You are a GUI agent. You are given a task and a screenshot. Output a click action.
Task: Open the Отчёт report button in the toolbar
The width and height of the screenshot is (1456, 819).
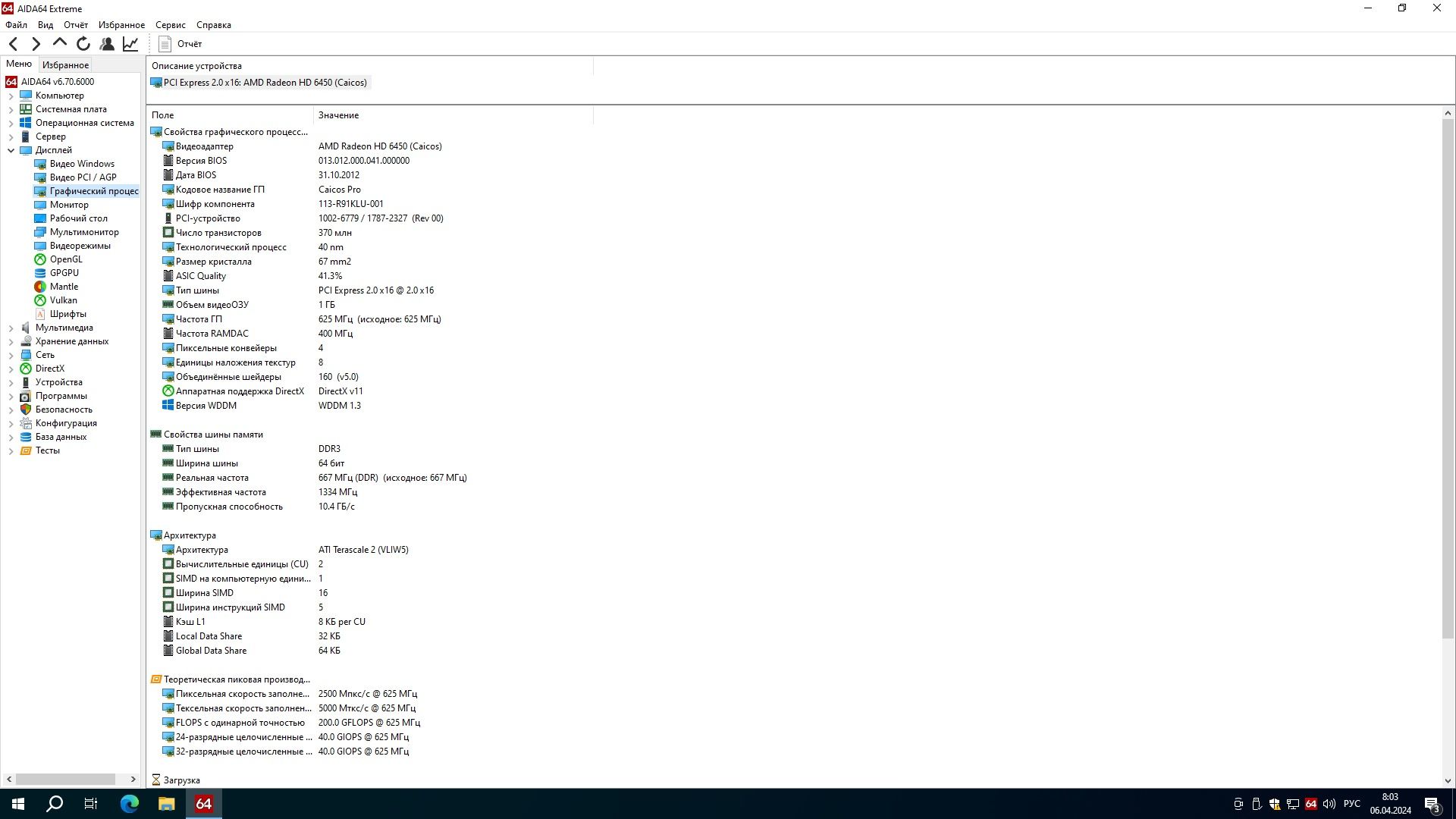click(180, 44)
